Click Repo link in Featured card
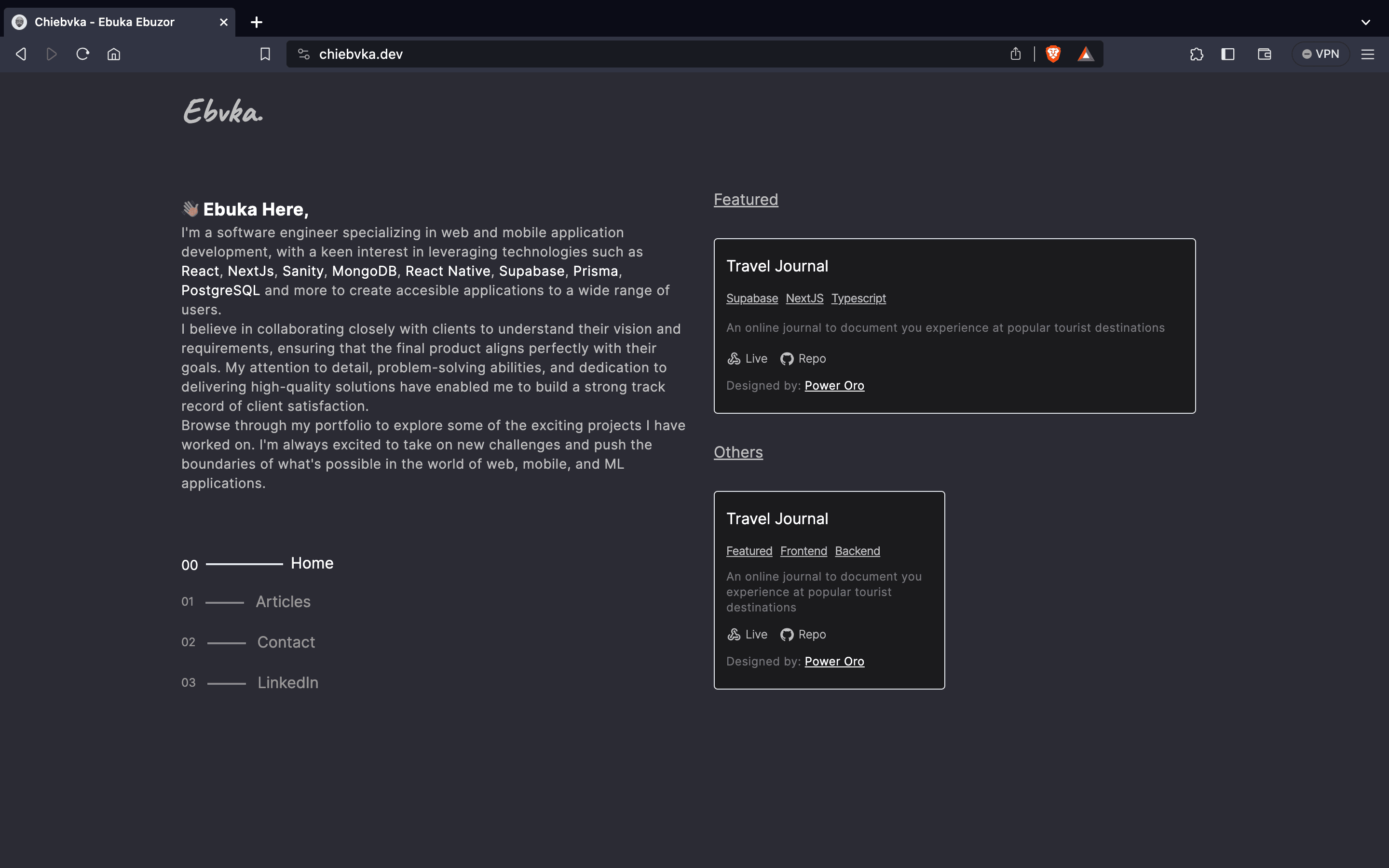The image size is (1389, 868). point(803,359)
